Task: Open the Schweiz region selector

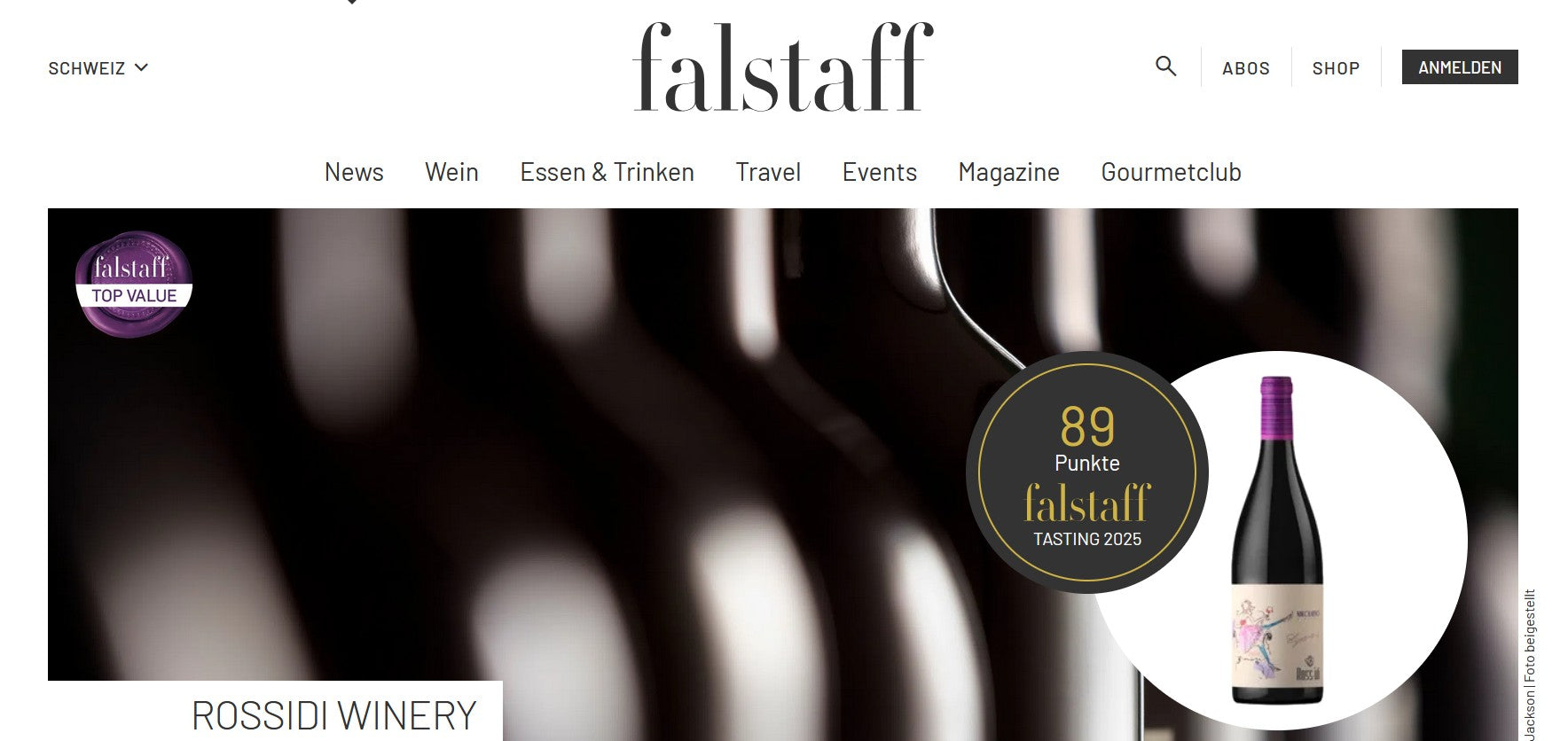Action: click(x=98, y=68)
